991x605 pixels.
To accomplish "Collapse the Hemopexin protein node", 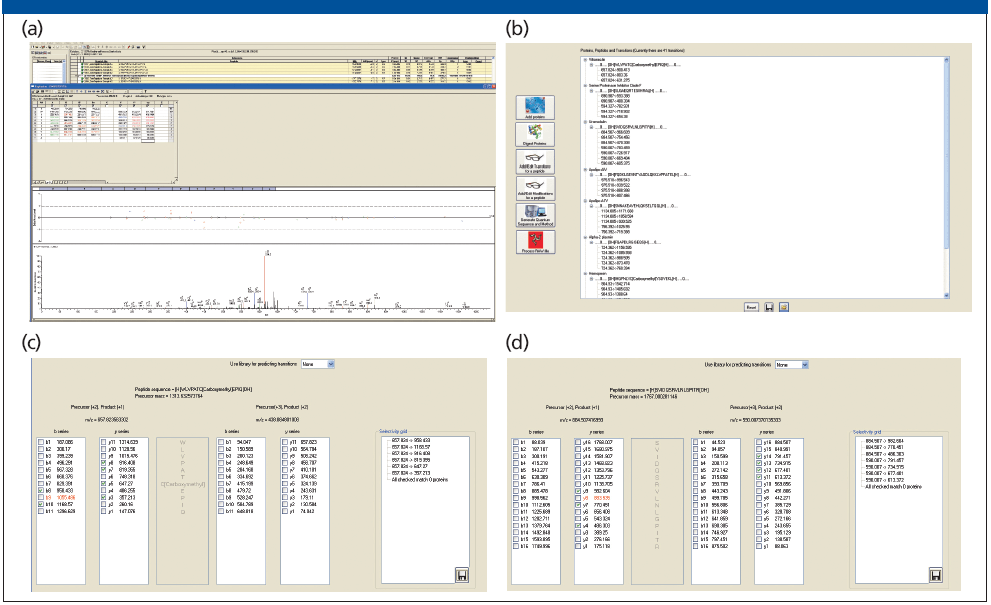I will [x=585, y=274].
